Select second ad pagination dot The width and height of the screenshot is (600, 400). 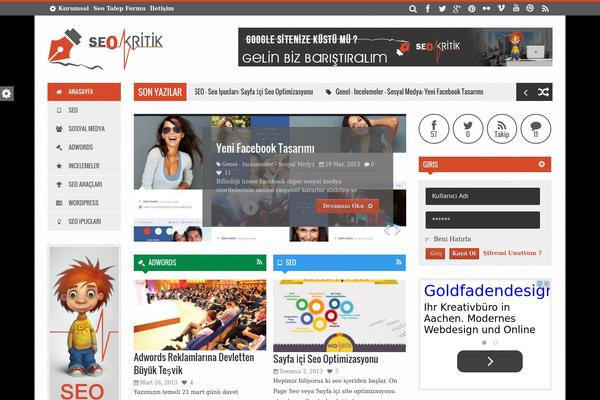click(x=495, y=343)
